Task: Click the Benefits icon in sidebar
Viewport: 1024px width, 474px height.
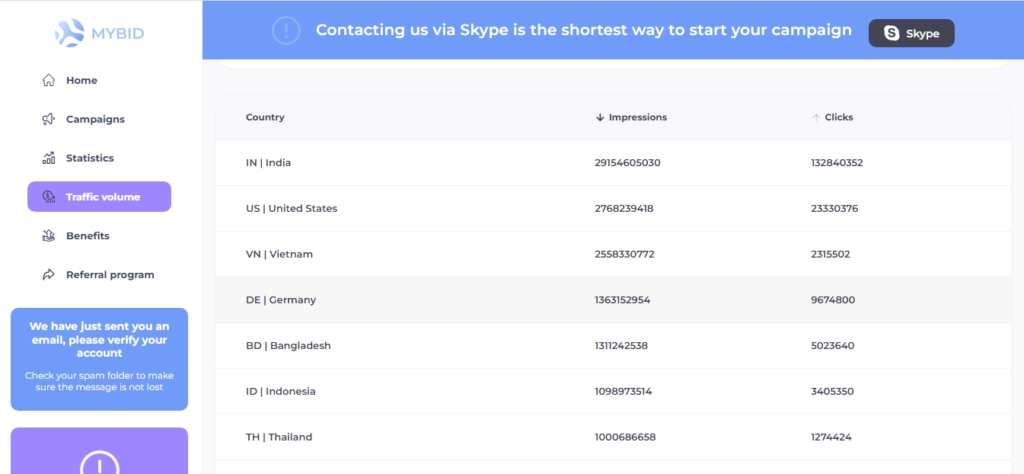Action: (x=48, y=236)
